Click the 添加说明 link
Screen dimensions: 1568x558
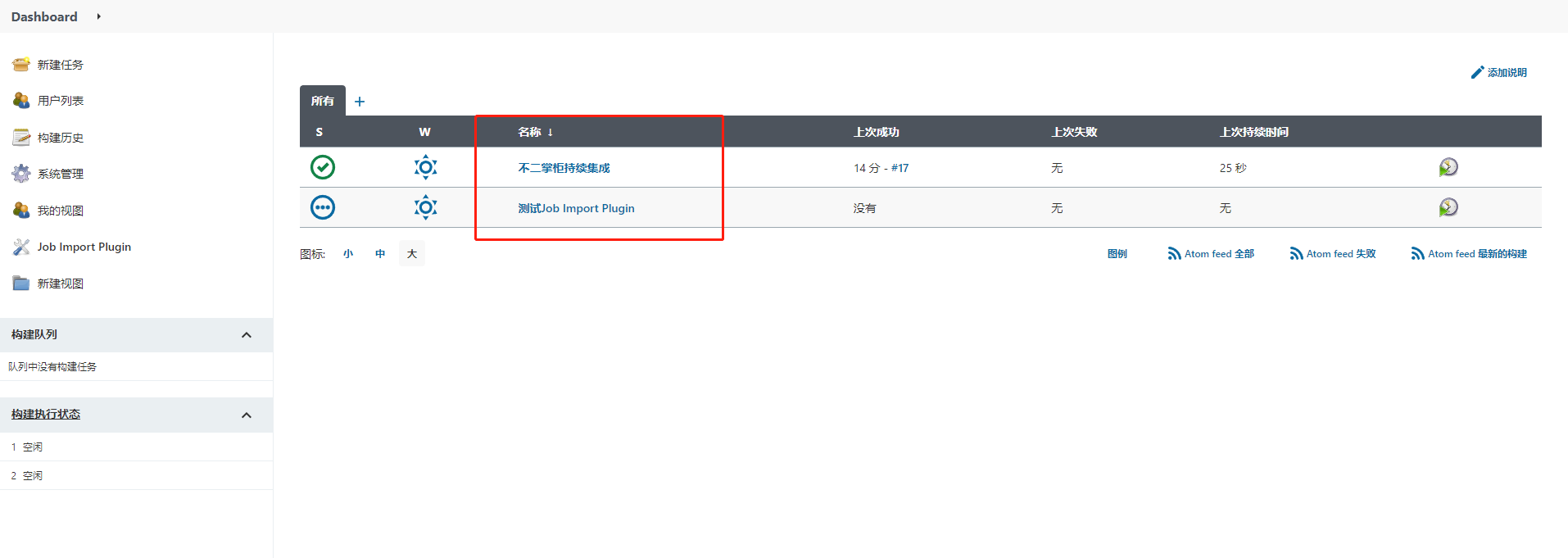pyautogui.click(x=1507, y=73)
